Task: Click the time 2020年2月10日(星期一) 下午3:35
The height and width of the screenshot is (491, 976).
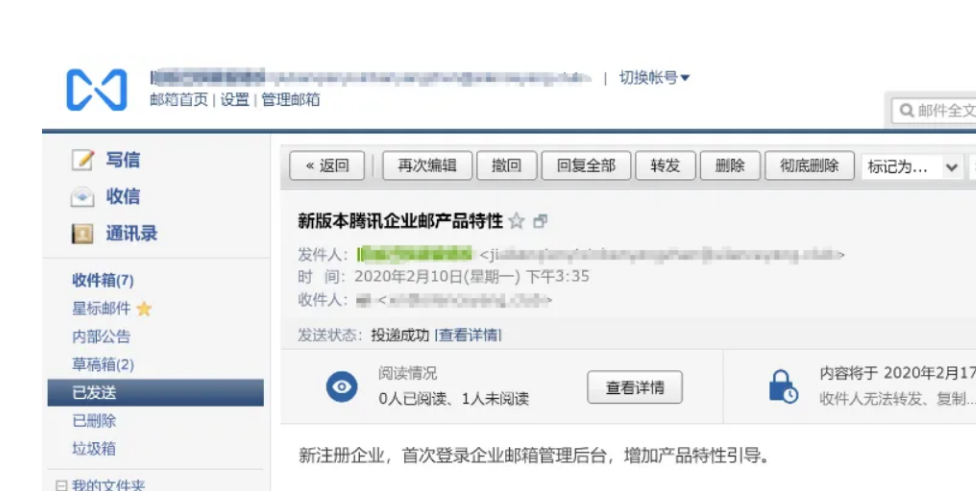Action: [472, 276]
